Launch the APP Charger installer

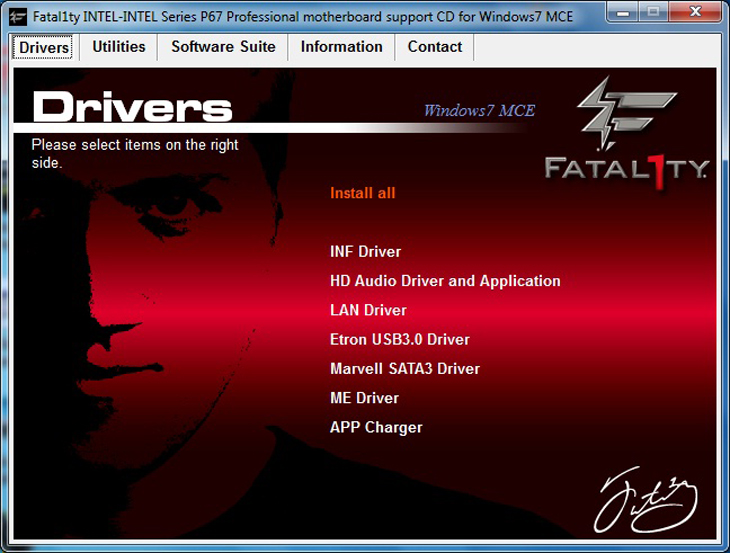[376, 427]
